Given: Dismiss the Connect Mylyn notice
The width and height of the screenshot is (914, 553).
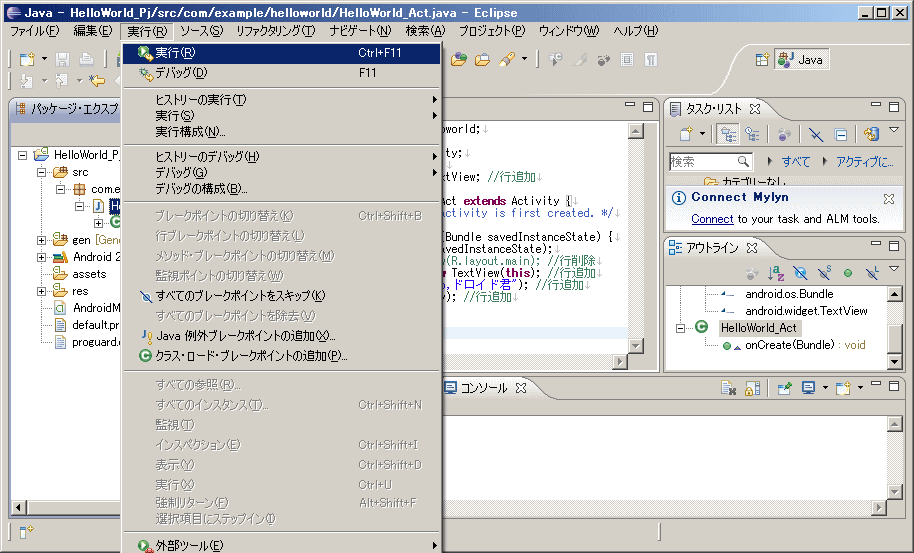Looking at the screenshot, I should (x=888, y=199).
